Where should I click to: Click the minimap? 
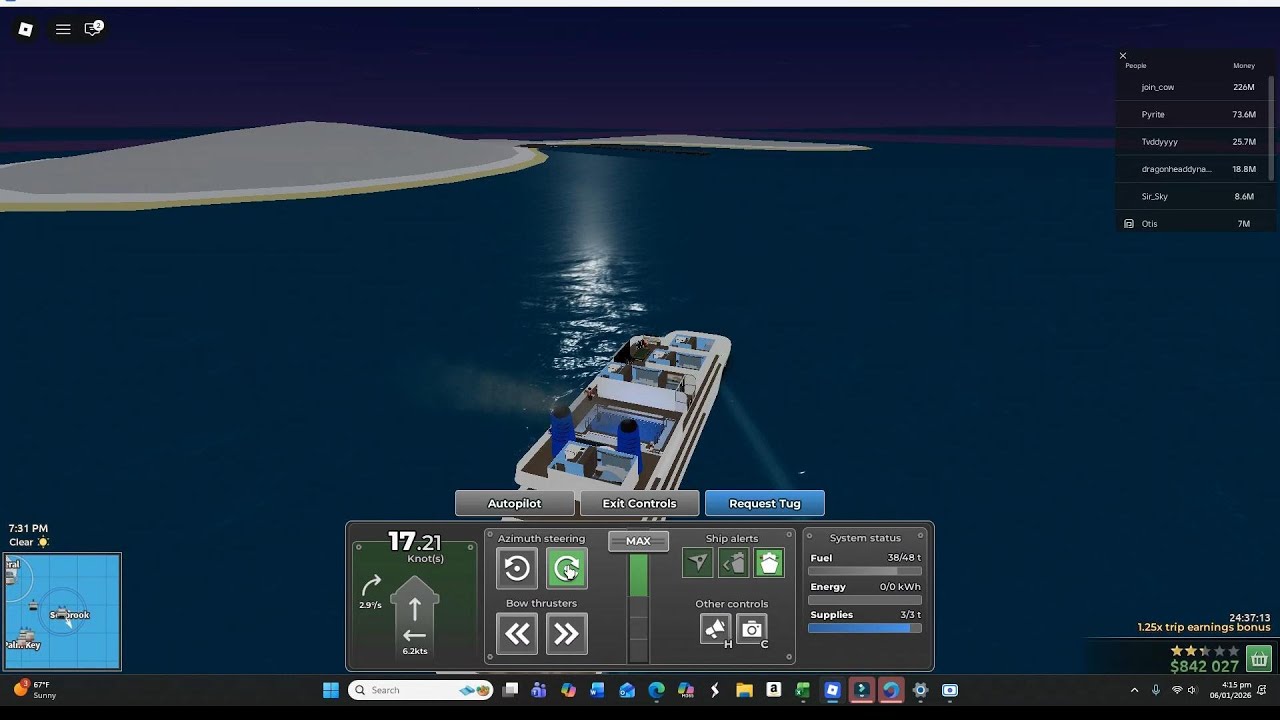[62, 611]
